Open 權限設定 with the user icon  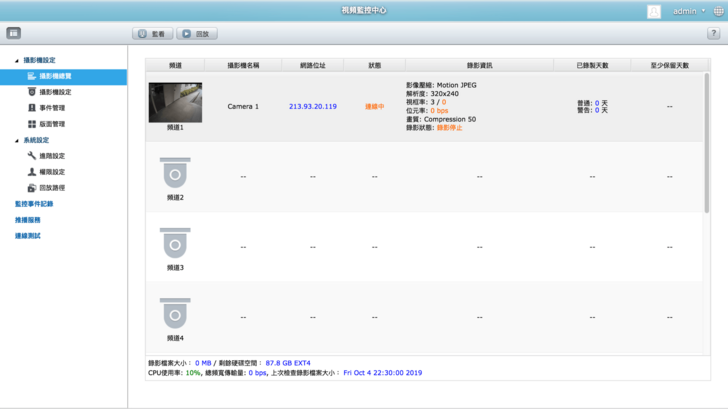(52, 172)
